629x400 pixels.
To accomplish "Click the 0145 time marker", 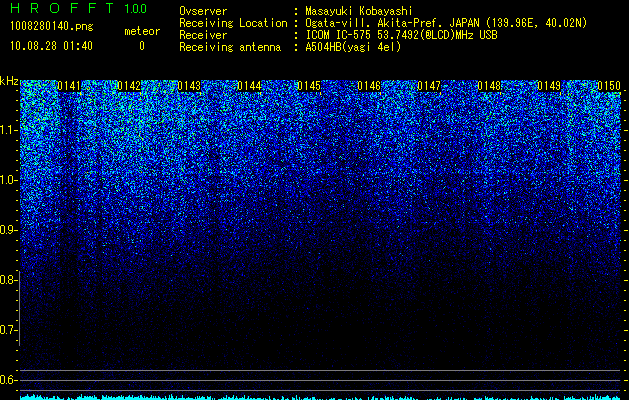I will coord(309,86).
